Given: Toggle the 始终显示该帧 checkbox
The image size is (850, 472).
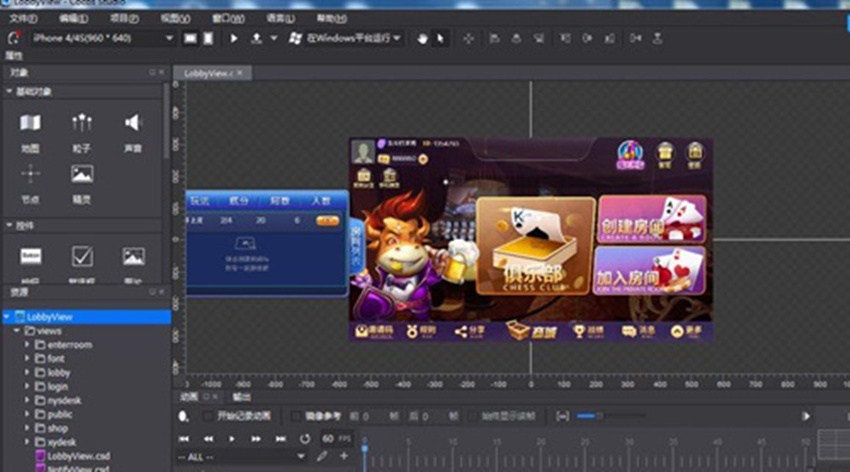Looking at the screenshot, I should (473, 416).
